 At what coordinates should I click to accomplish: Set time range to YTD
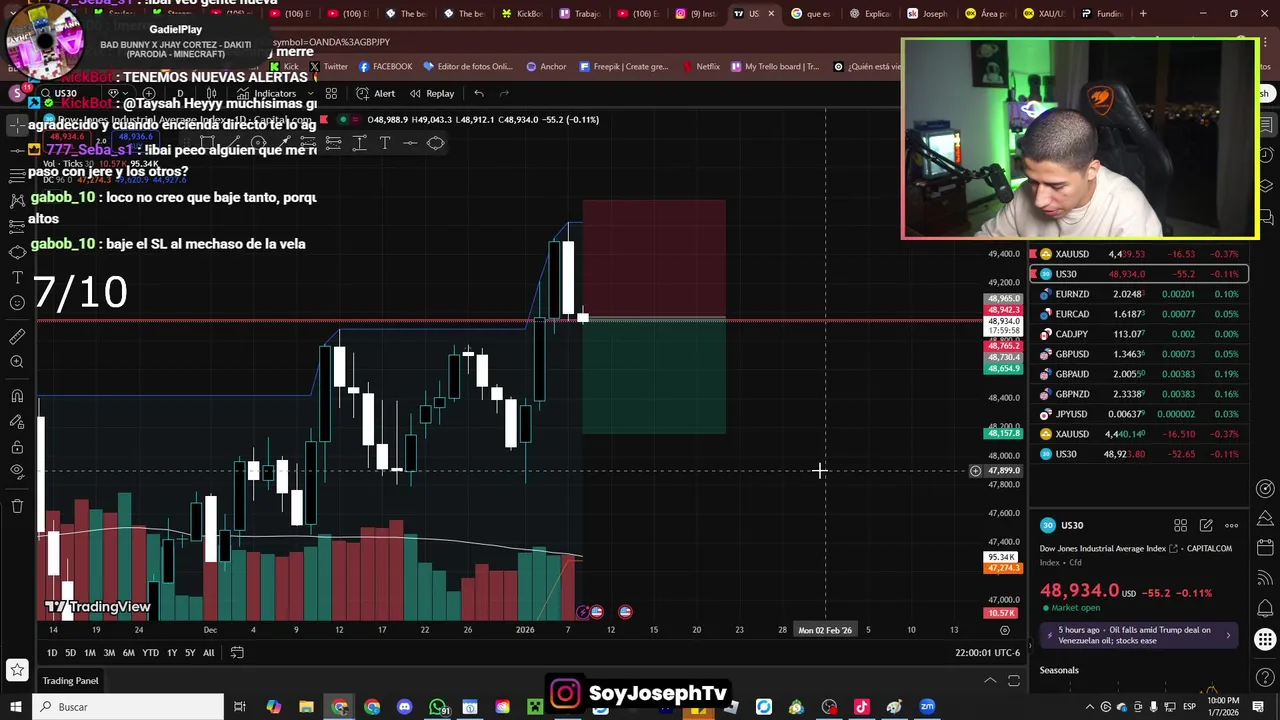click(150, 653)
